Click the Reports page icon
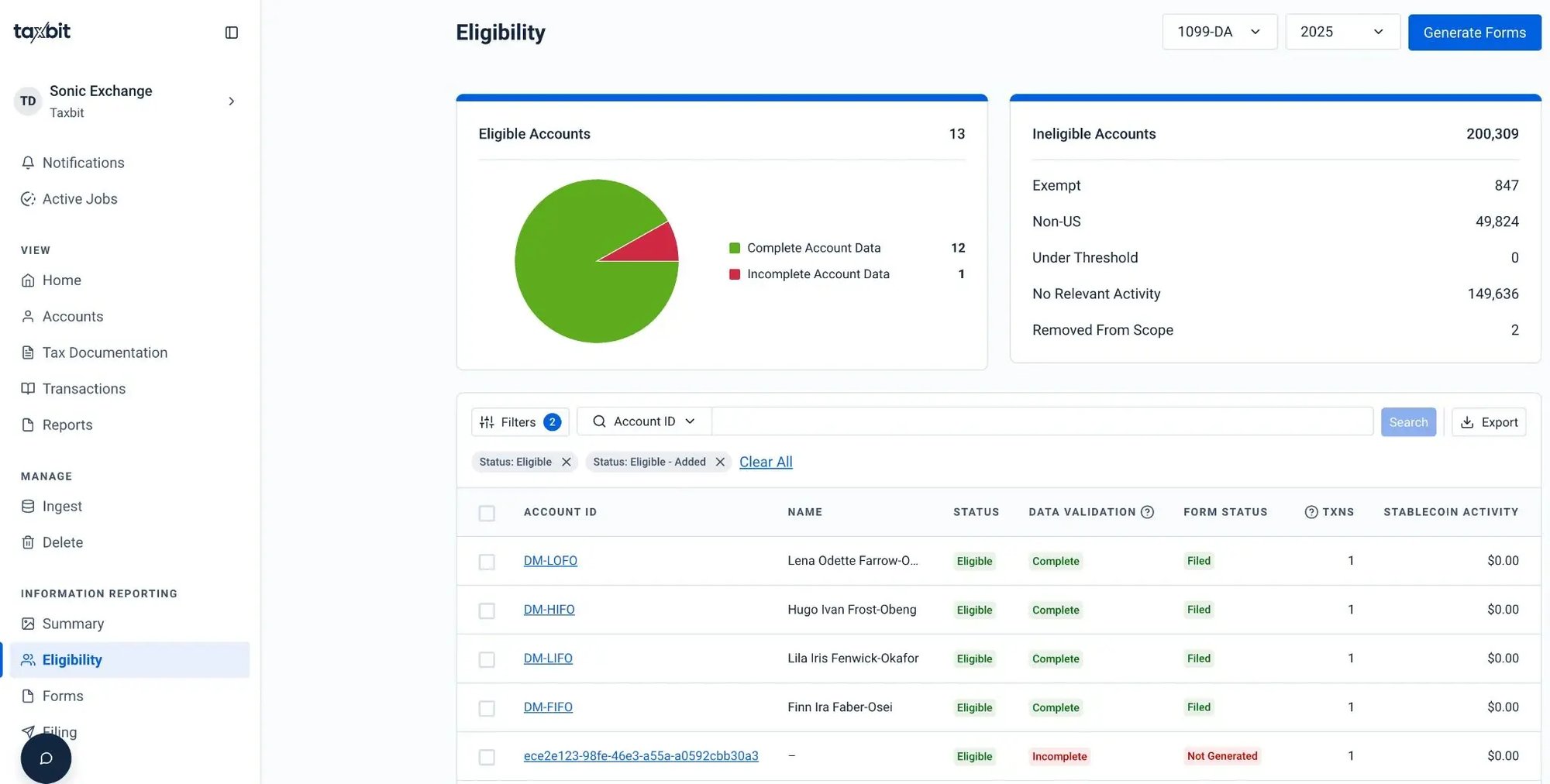The width and height of the screenshot is (1550, 784). 28,425
